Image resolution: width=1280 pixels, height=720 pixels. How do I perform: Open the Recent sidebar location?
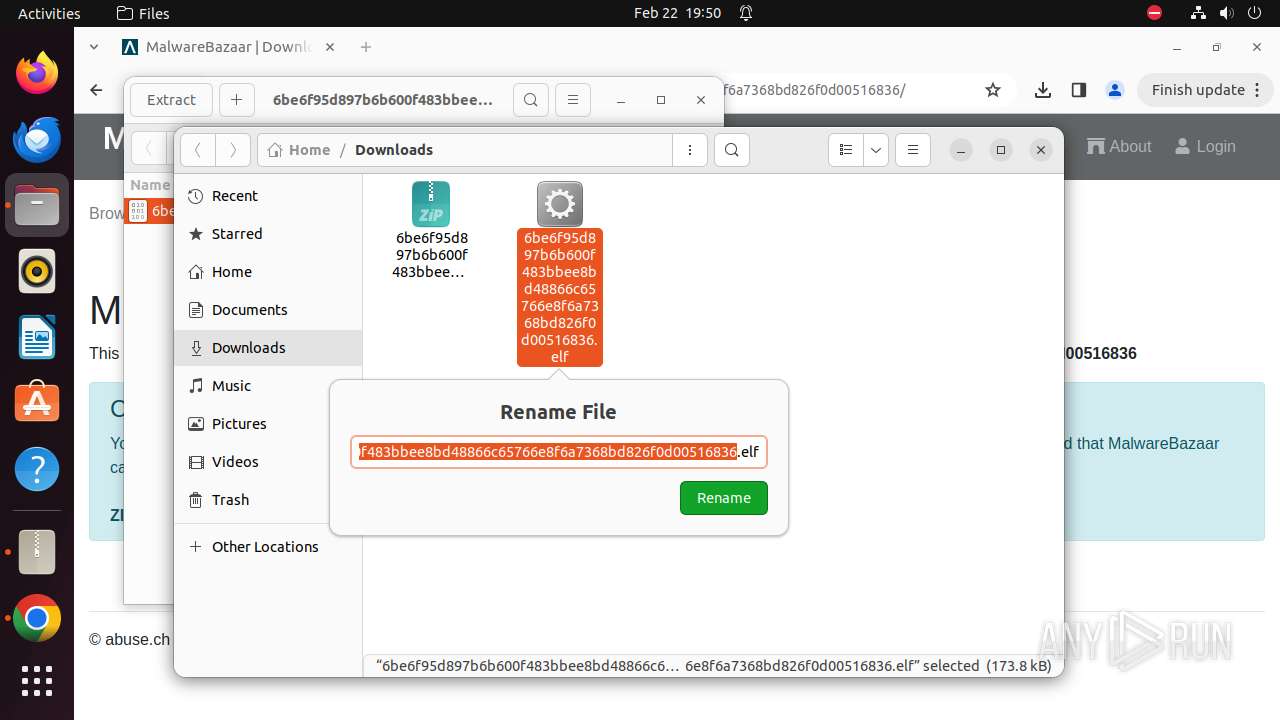click(267, 196)
